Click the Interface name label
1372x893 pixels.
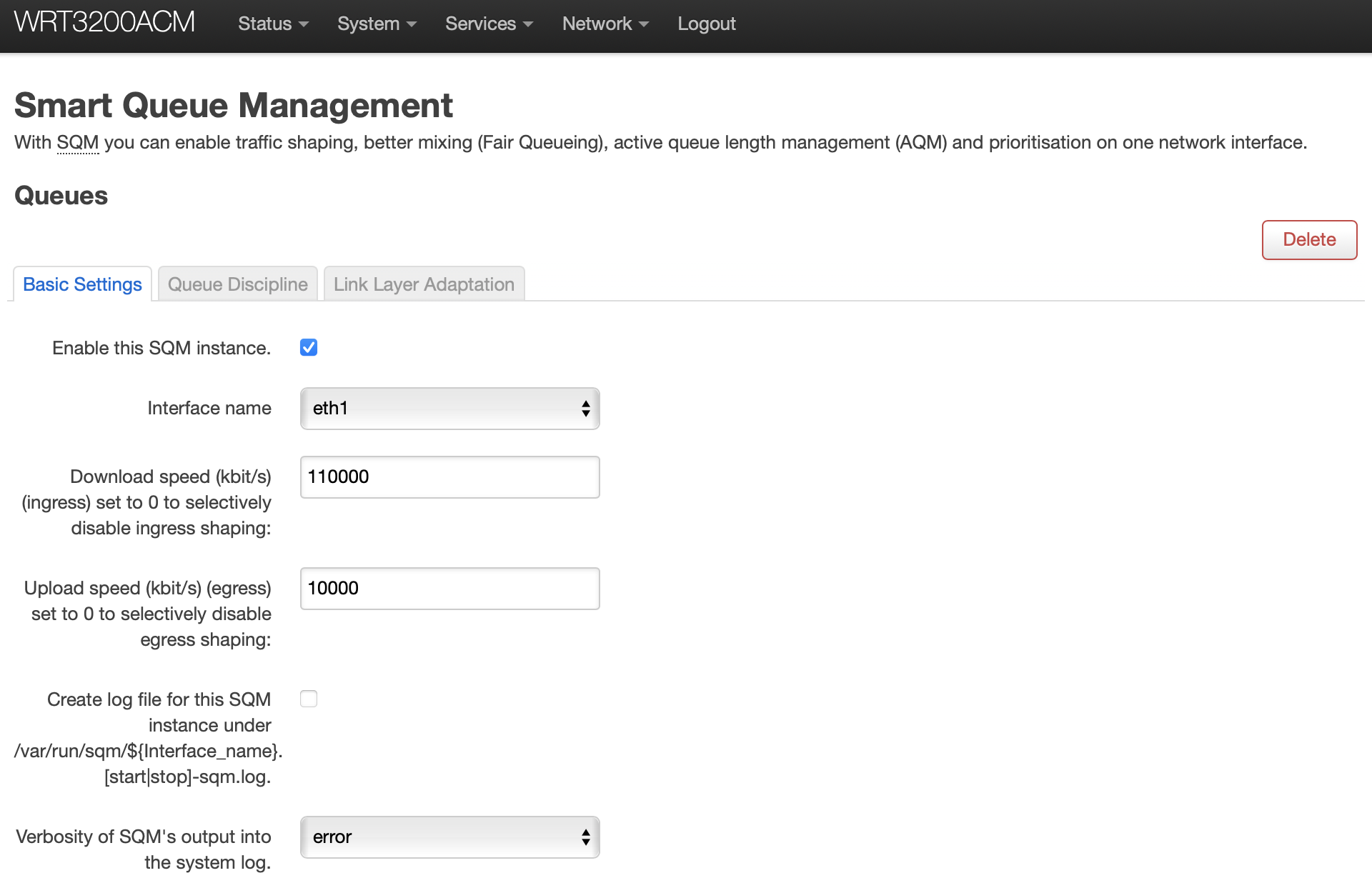[209, 408]
